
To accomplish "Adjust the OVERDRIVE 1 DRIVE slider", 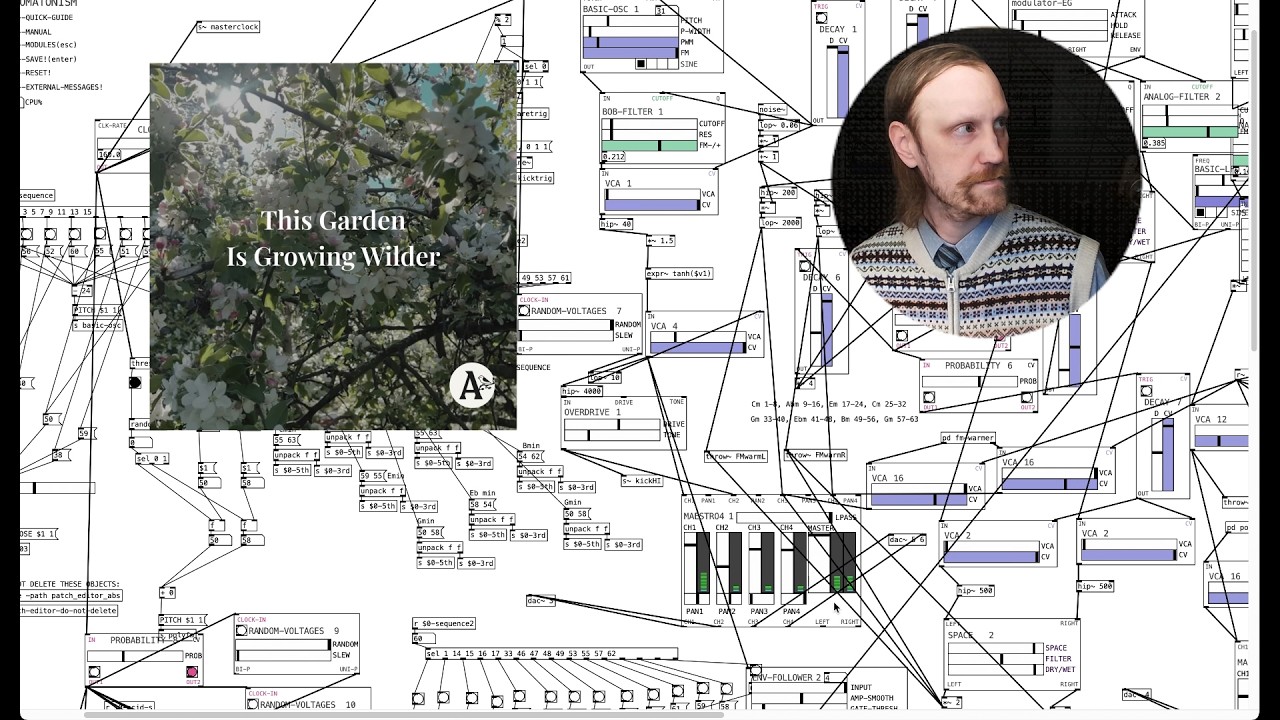I will [612, 425].
